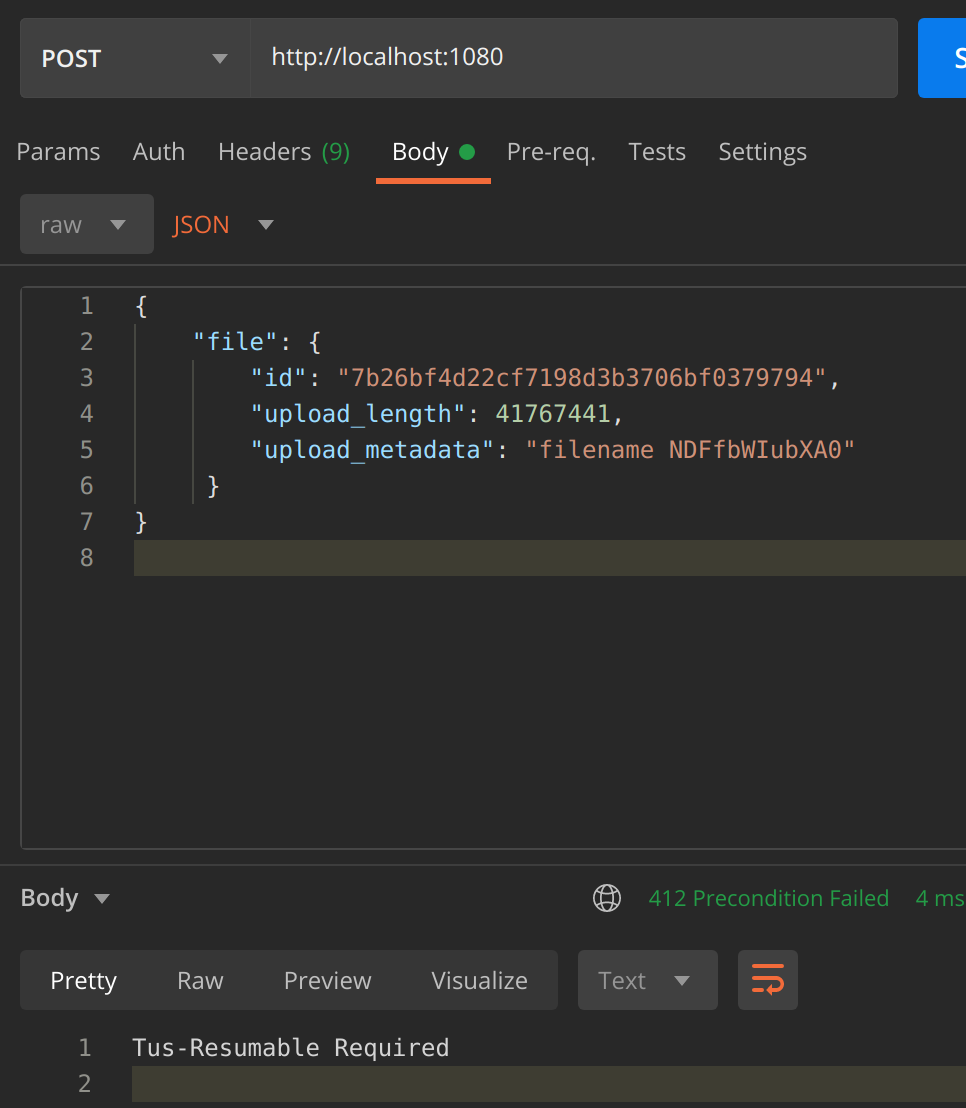Click the number 41767441
The image size is (966, 1108).
tap(553, 414)
